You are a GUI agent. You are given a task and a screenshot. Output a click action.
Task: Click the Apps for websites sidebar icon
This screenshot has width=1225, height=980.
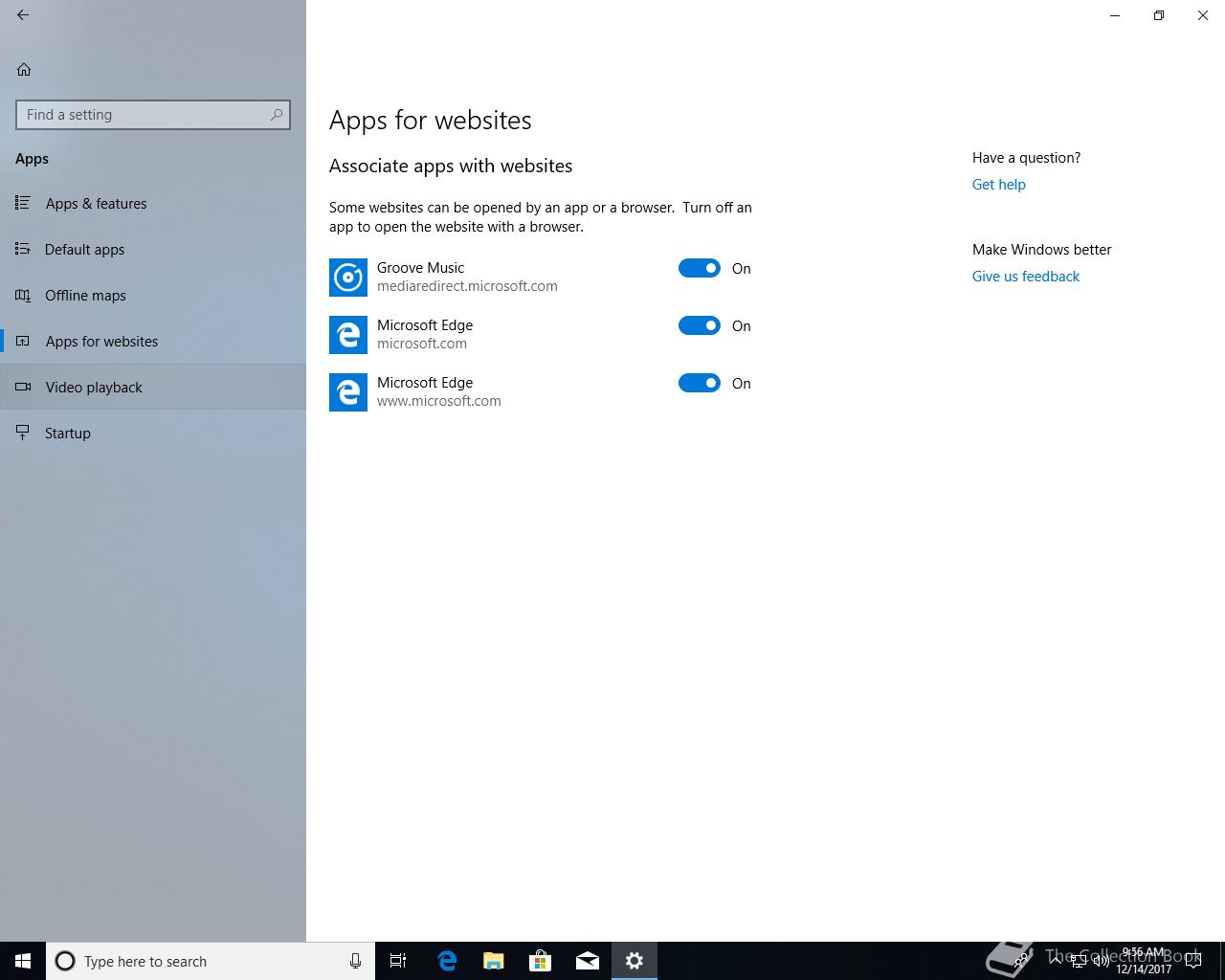point(23,341)
